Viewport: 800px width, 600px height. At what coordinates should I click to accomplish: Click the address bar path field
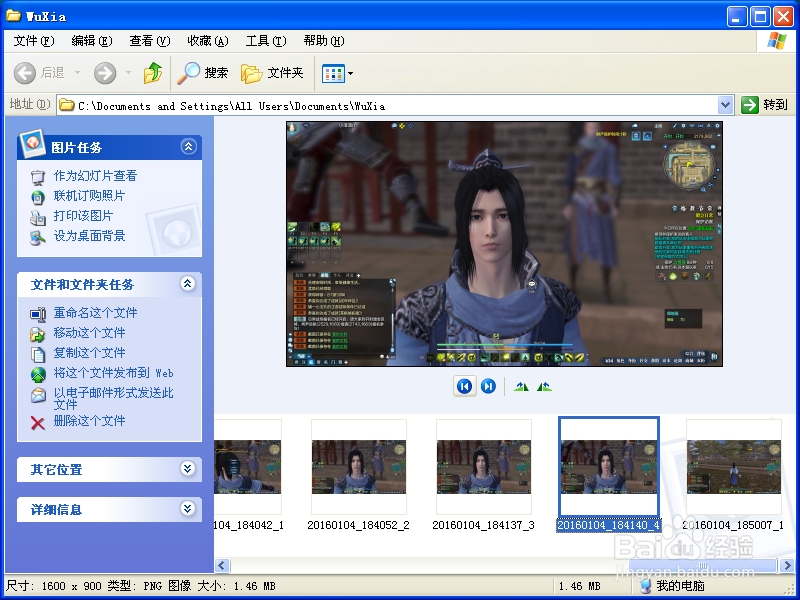pos(388,106)
